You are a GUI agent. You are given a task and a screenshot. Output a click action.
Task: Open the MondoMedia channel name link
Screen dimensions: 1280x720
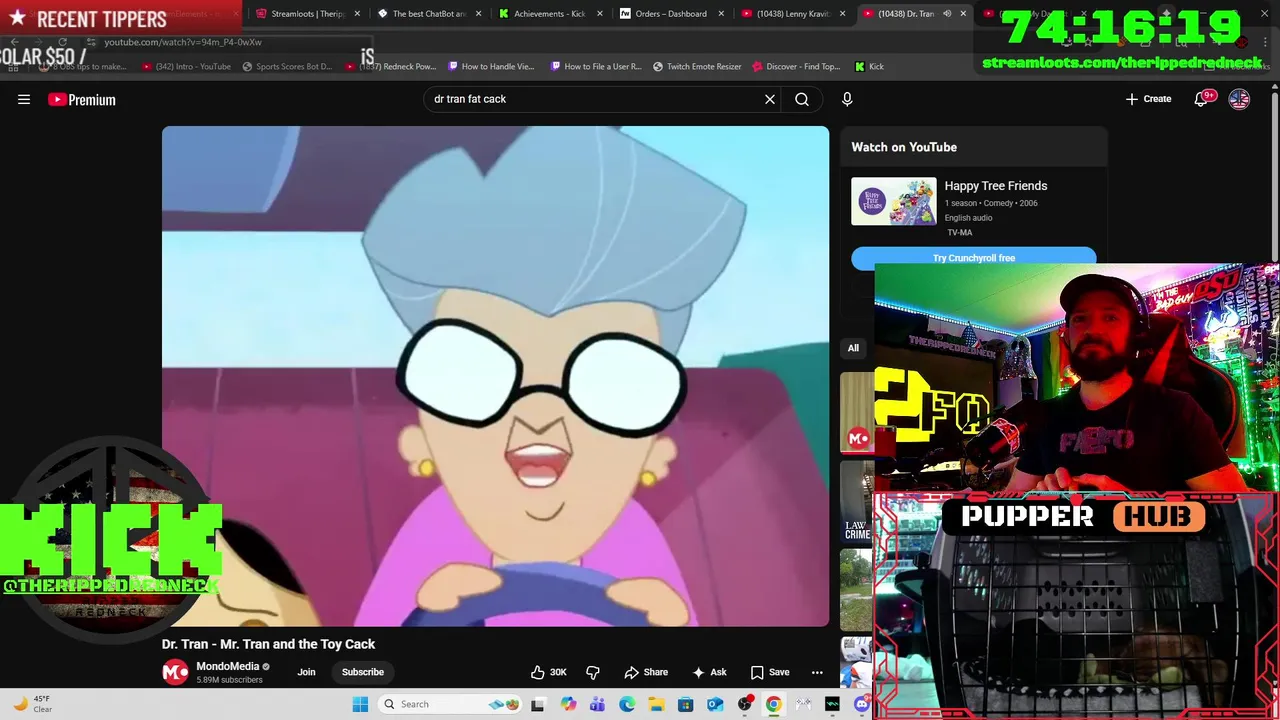(x=227, y=666)
